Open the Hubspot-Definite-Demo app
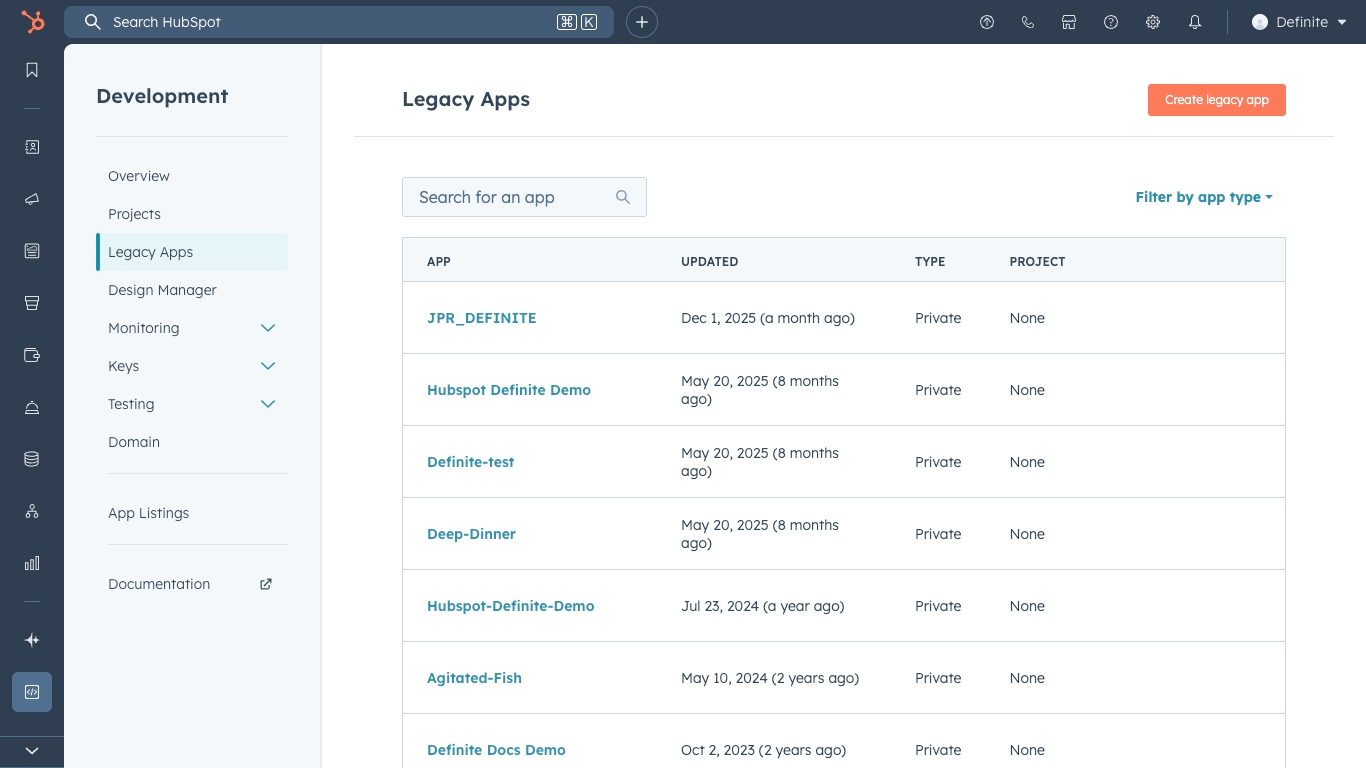The image size is (1366, 768). coord(510,606)
